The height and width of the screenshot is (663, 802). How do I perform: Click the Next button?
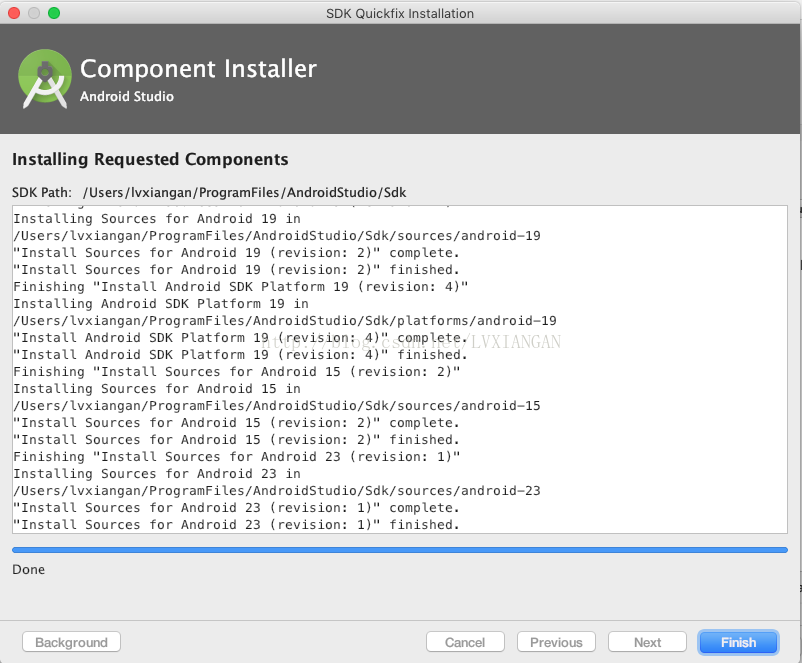pos(647,642)
